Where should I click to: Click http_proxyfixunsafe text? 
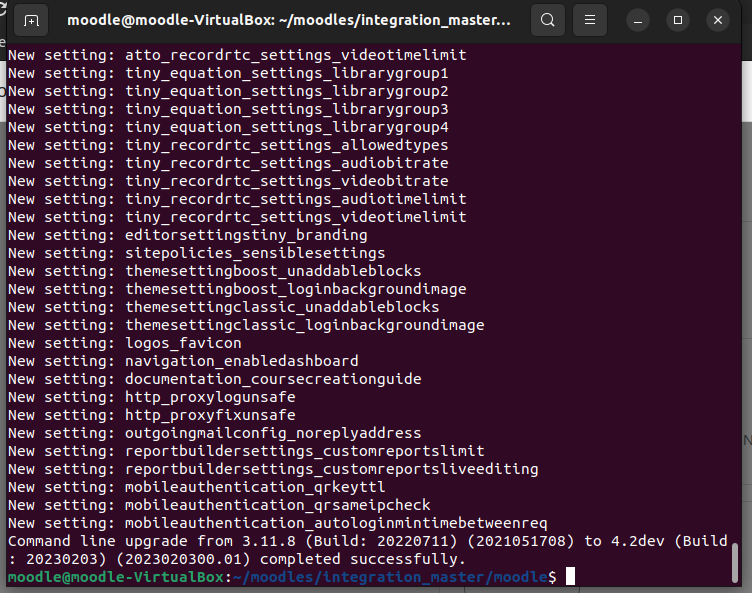(x=210, y=415)
